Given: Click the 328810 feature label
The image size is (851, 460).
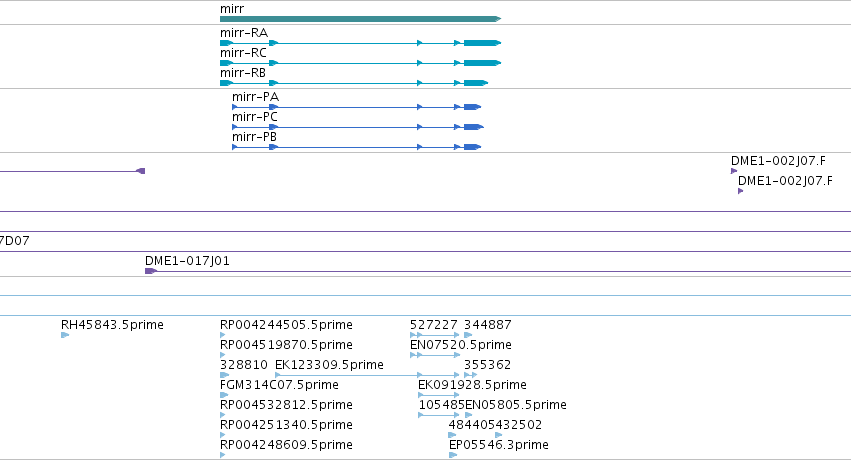Looking at the screenshot, I should click(244, 365).
